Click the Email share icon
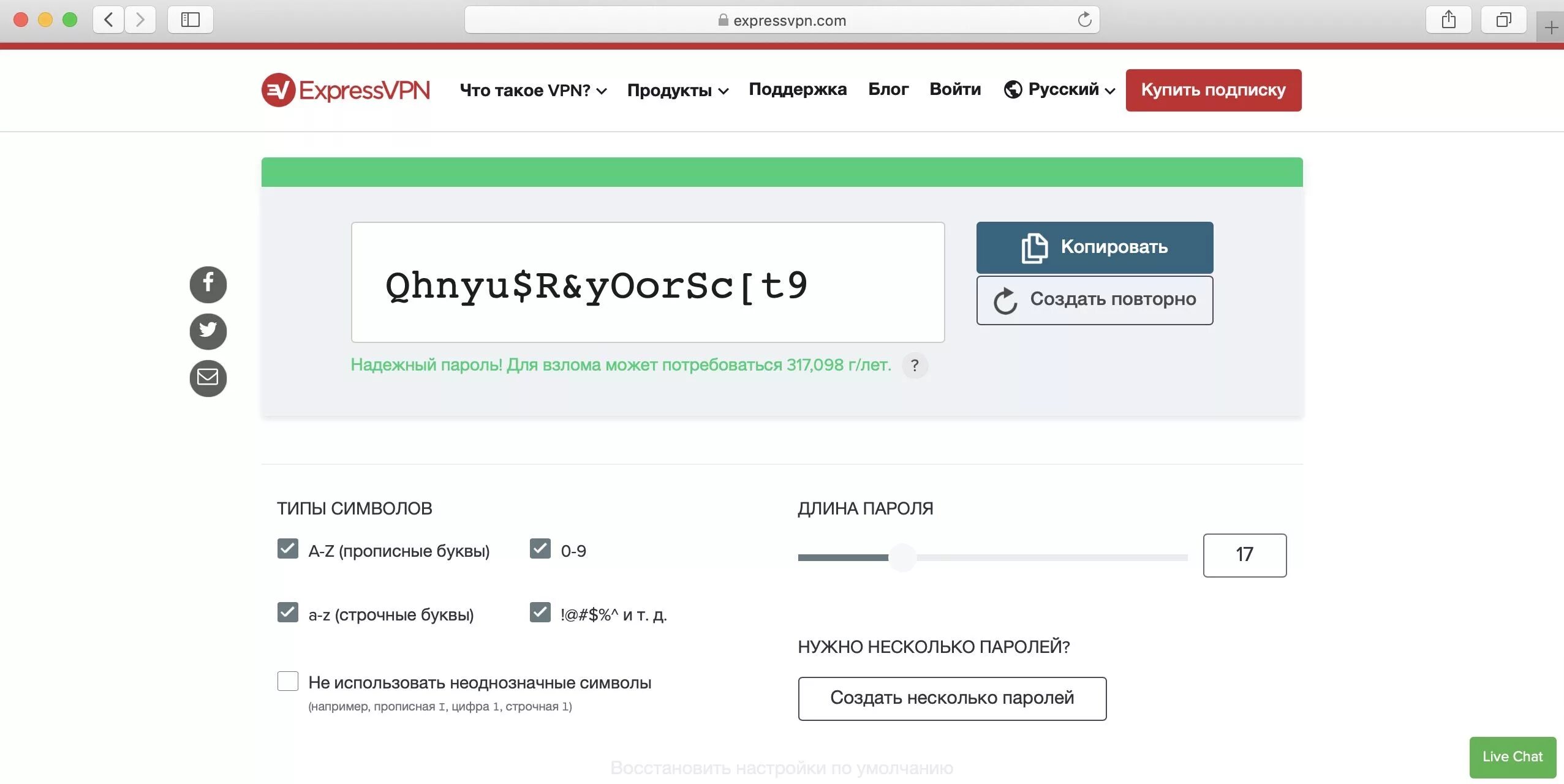1564x784 pixels. click(207, 377)
